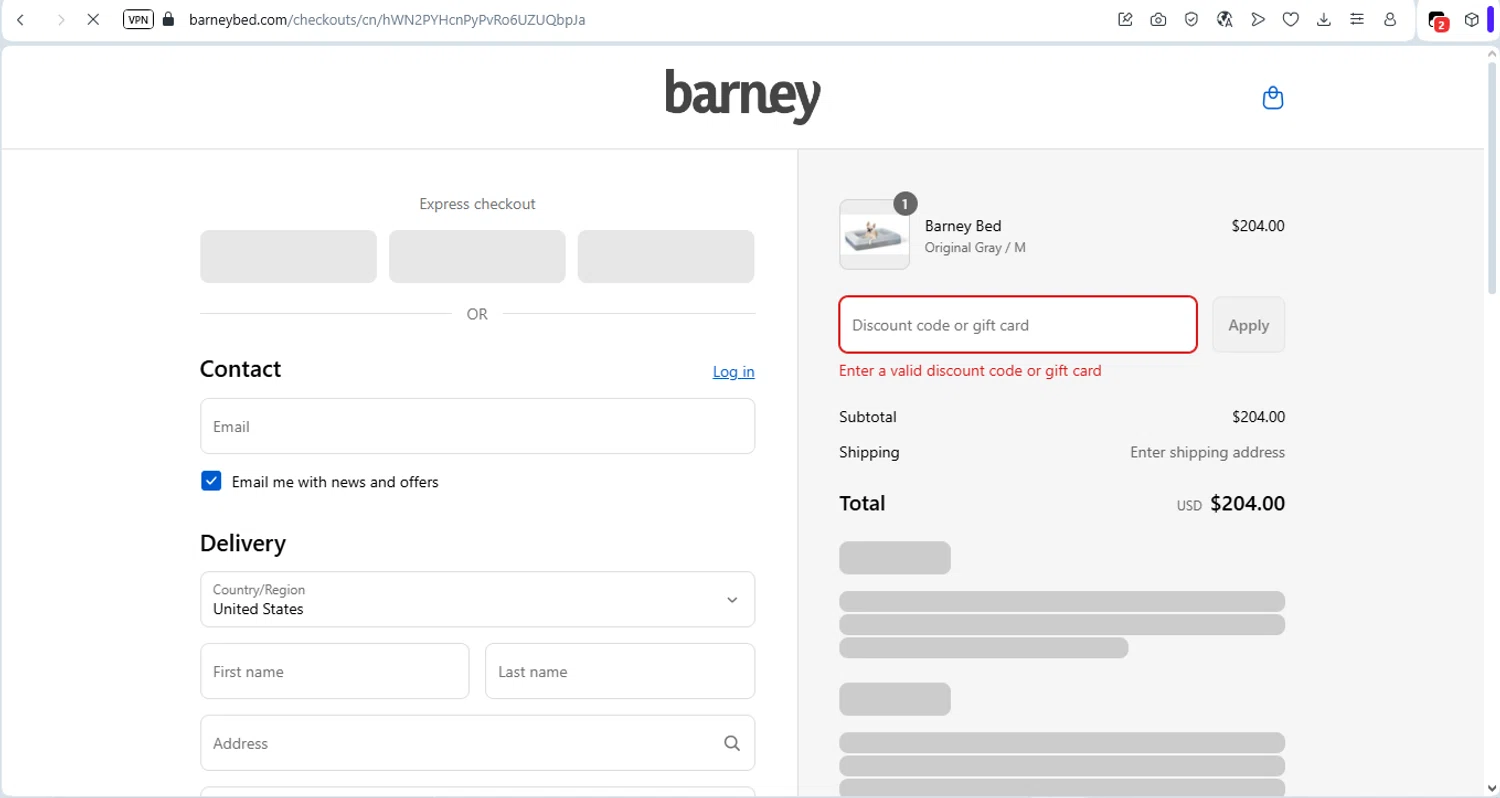Click the forward navigation arrow
The image size is (1500, 798).
61,19
